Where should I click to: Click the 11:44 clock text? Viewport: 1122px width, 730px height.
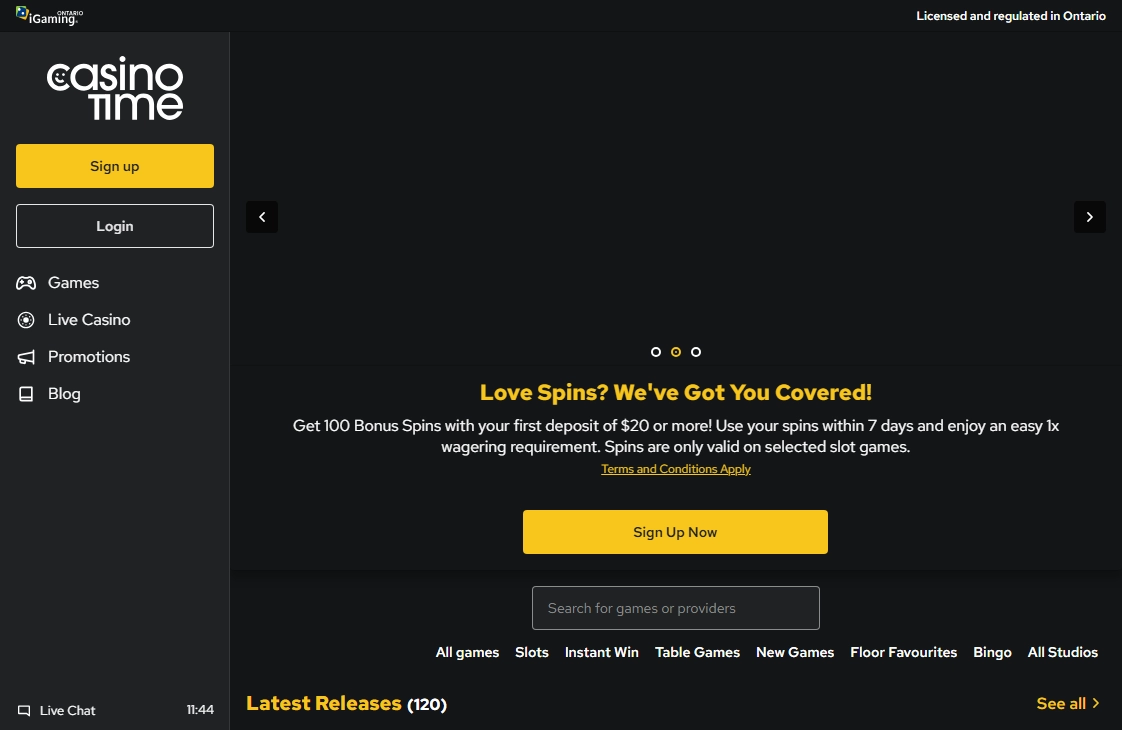(x=200, y=710)
